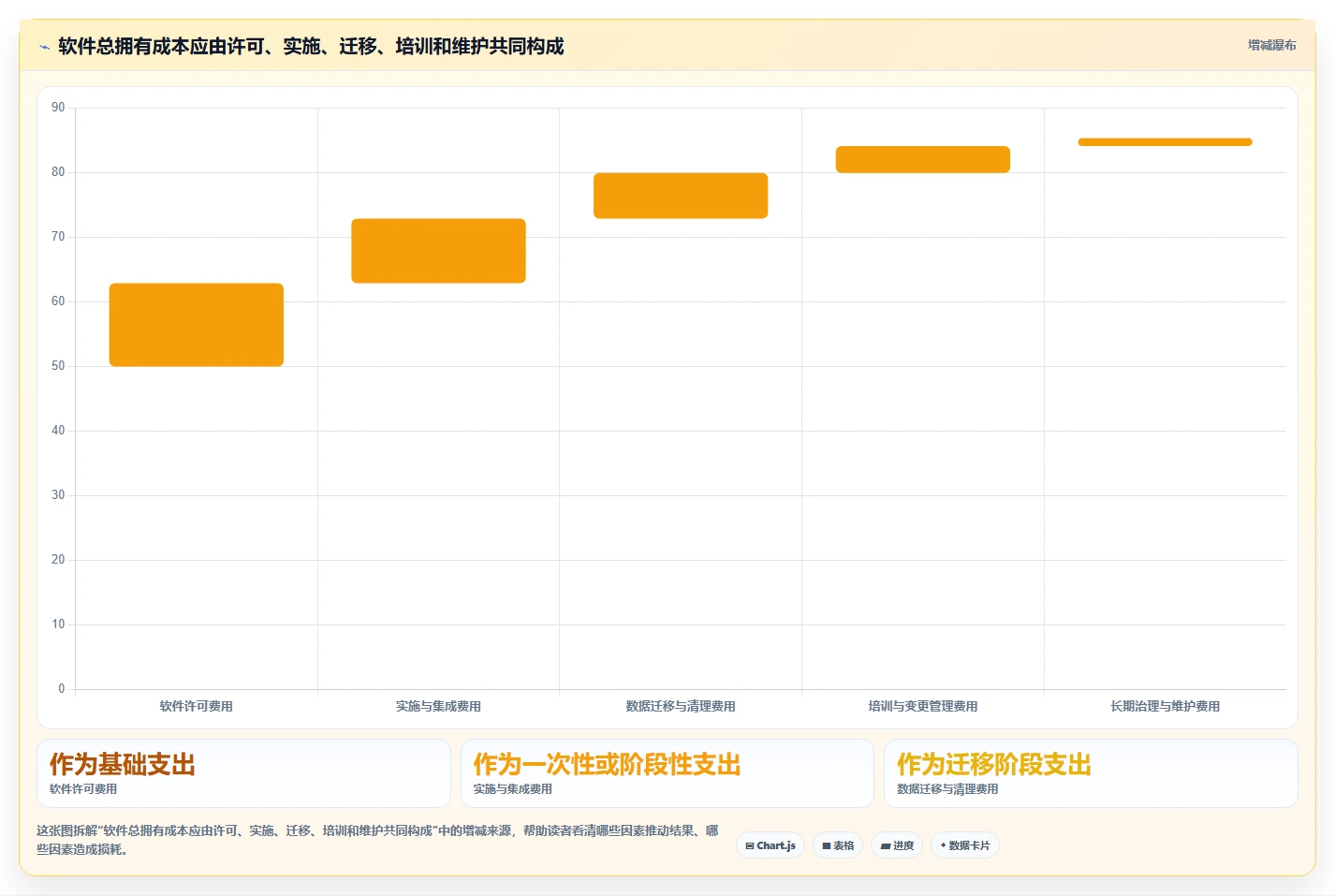Click the 数据迁移与清理费用 waterfall bar
The image size is (1335, 896).
681,196
